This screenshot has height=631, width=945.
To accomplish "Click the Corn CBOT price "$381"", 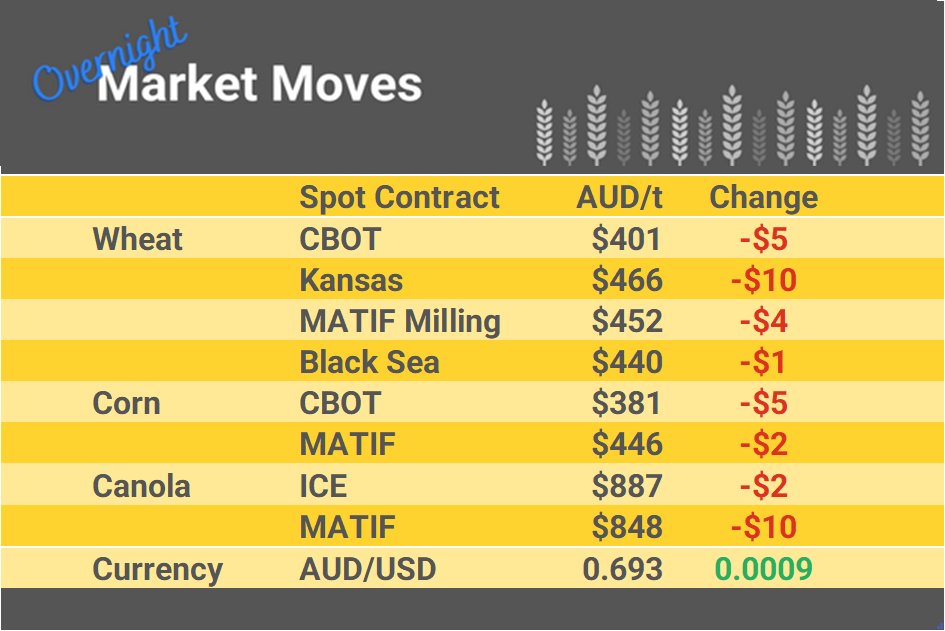I will point(626,403).
